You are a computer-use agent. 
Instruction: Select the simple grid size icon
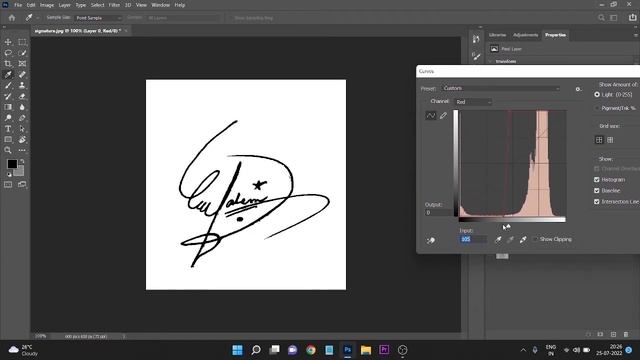(x=599, y=140)
